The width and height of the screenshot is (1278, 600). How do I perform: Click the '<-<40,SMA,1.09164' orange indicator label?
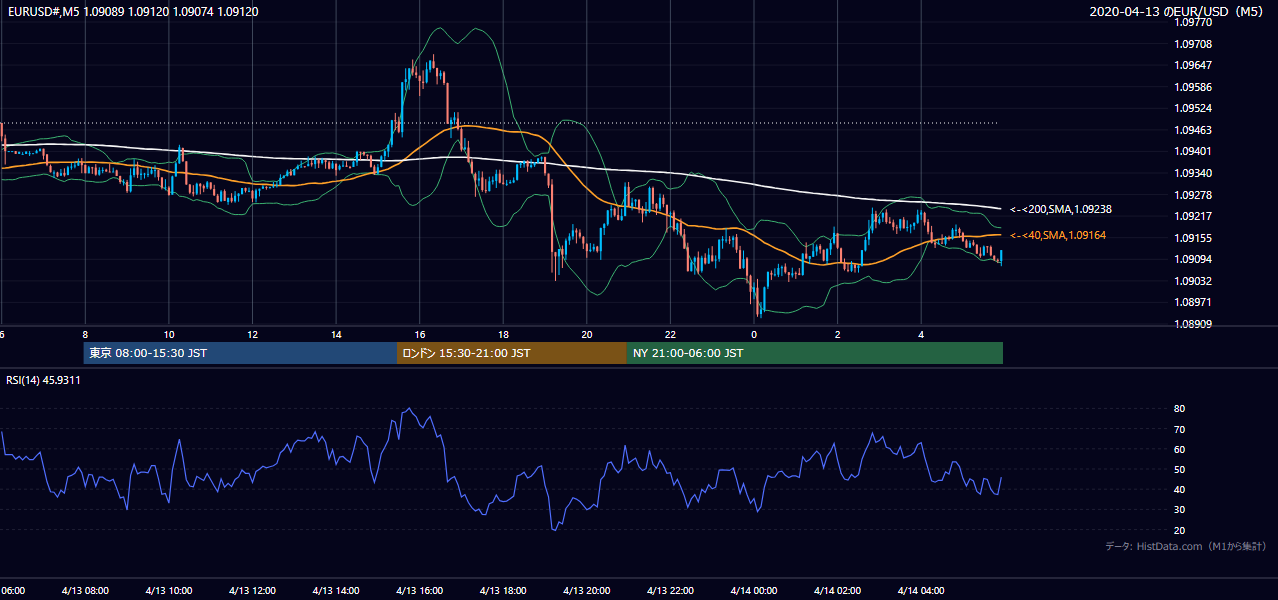coord(1058,235)
